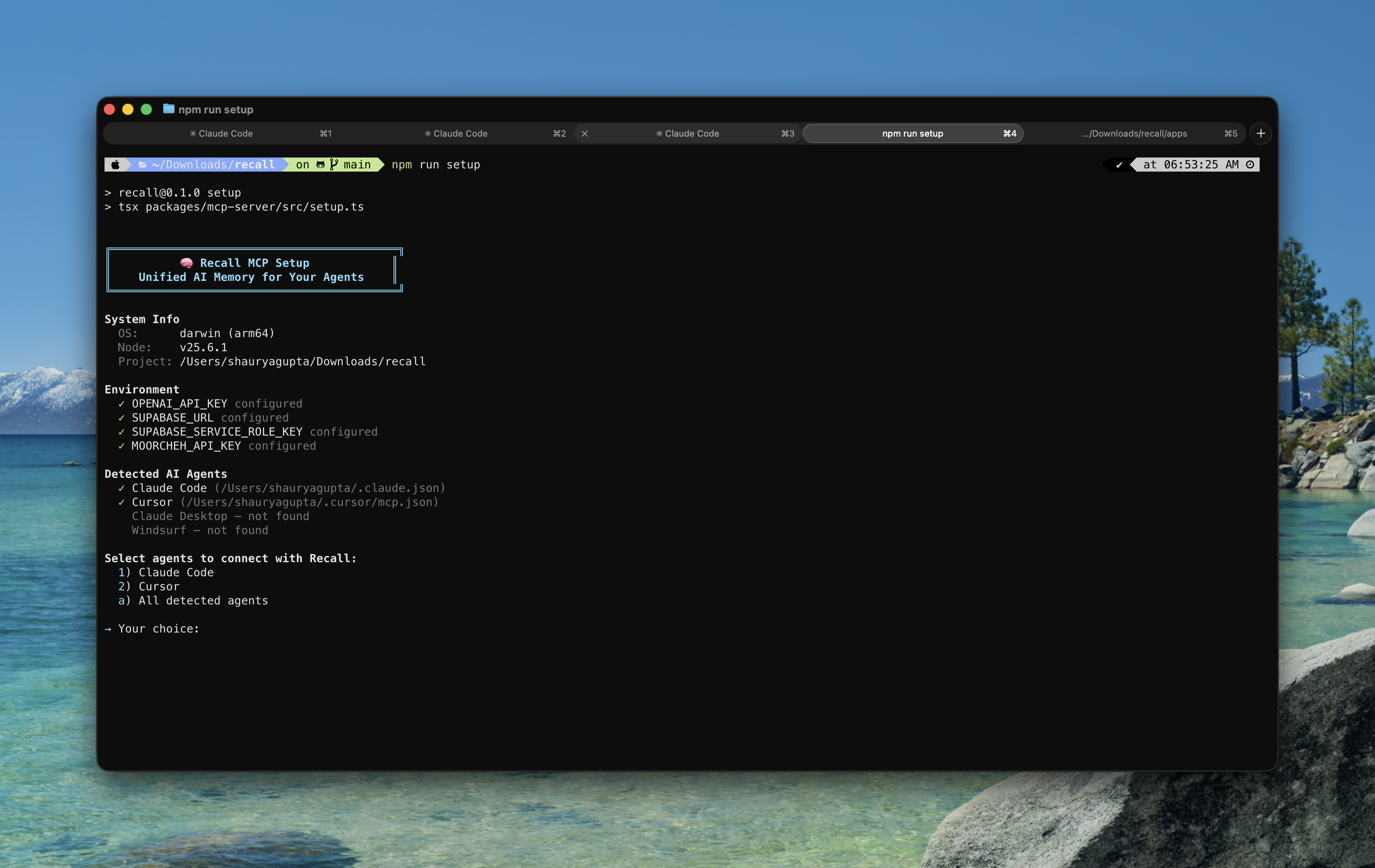Click the Your choice input prompt
The width and height of the screenshot is (1375, 868).
158,628
